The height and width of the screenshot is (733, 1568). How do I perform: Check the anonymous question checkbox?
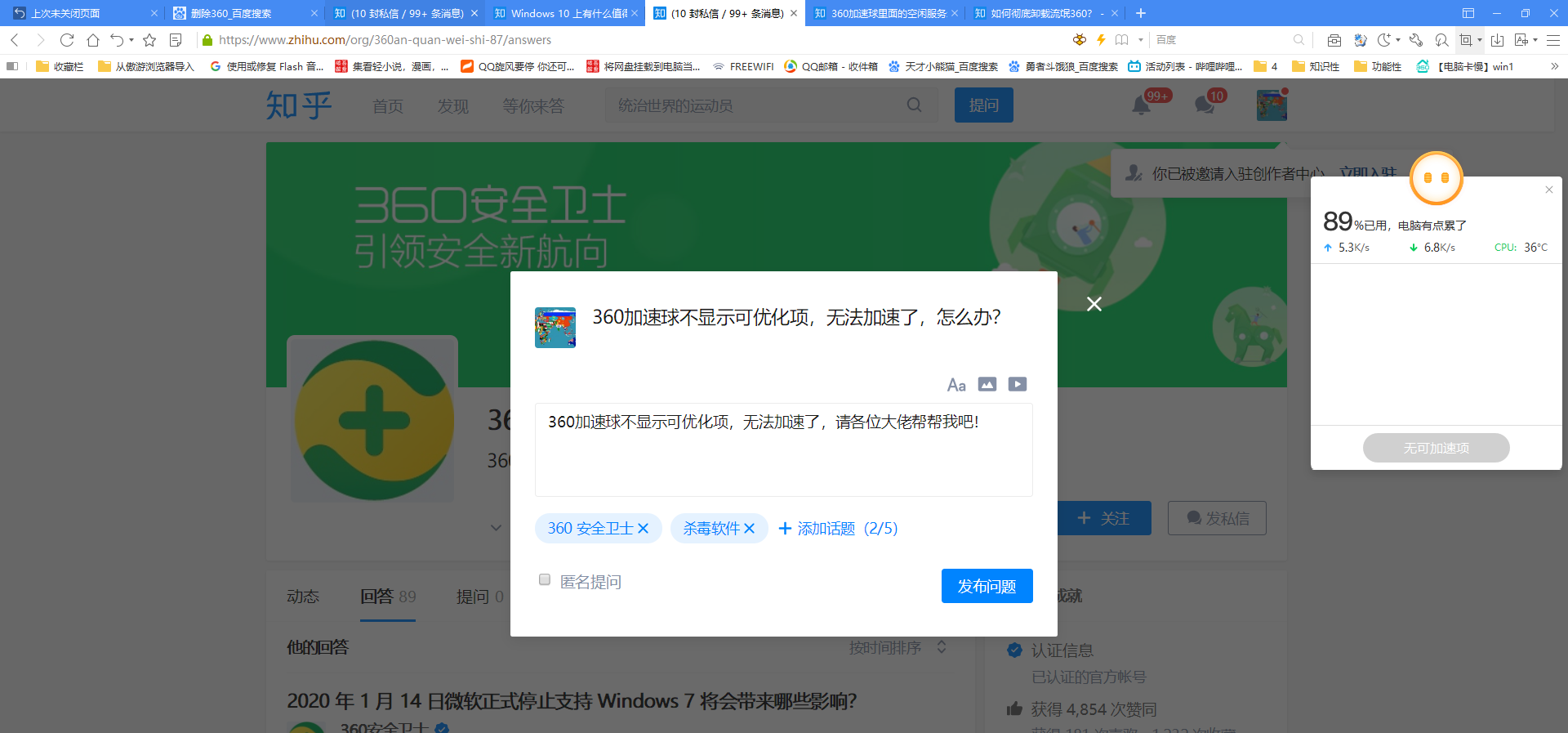pyautogui.click(x=545, y=579)
